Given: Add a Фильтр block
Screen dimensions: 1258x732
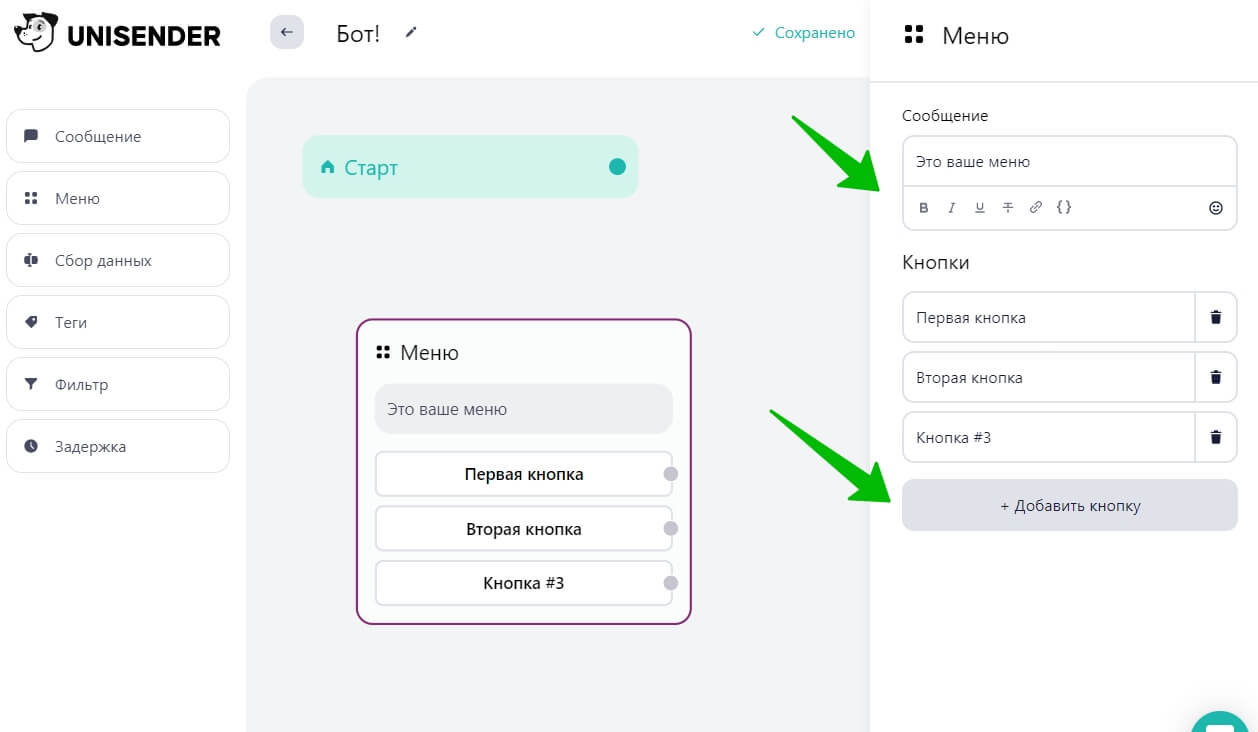Looking at the screenshot, I should (x=118, y=384).
